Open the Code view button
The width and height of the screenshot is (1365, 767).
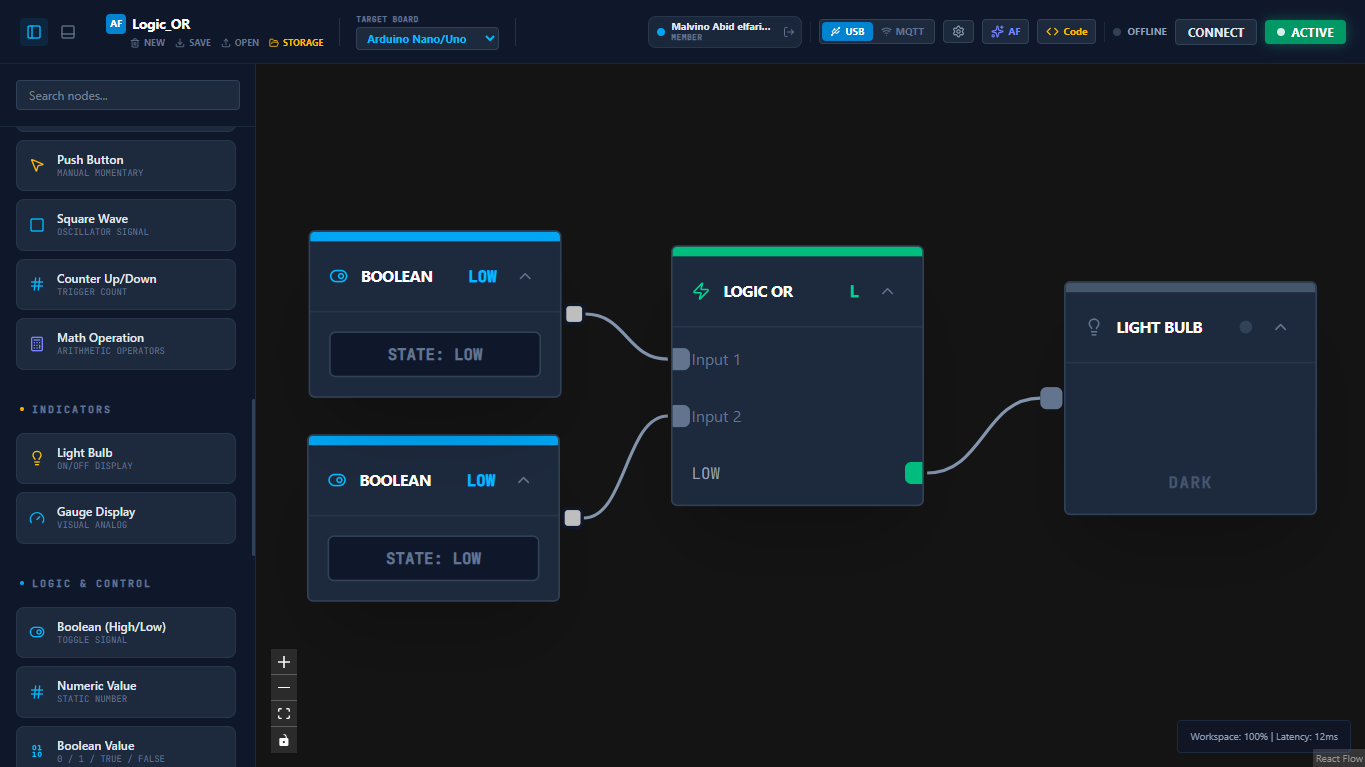click(1066, 32)
